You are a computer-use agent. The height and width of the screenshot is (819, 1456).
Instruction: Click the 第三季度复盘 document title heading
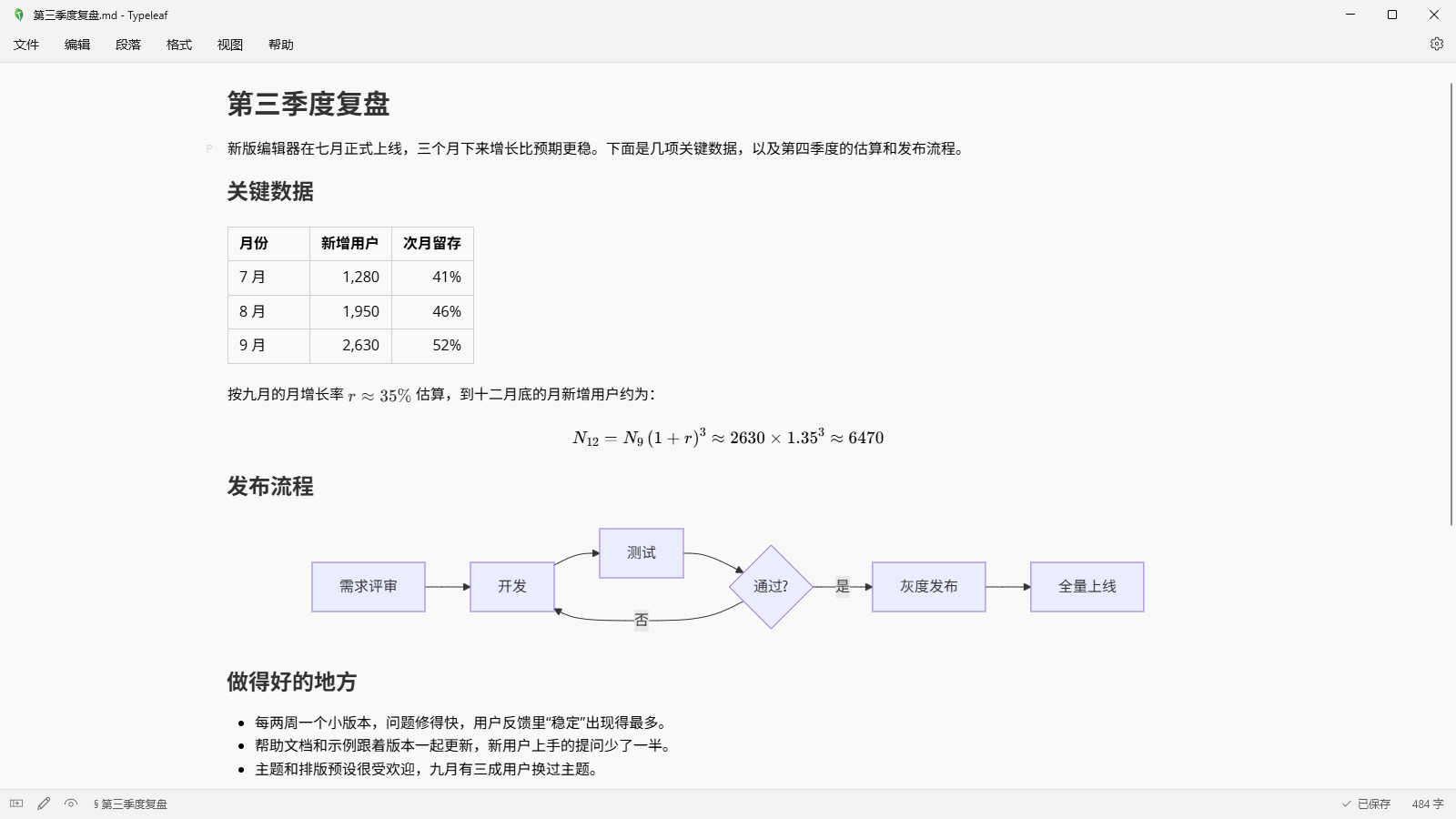click(308, 104)
